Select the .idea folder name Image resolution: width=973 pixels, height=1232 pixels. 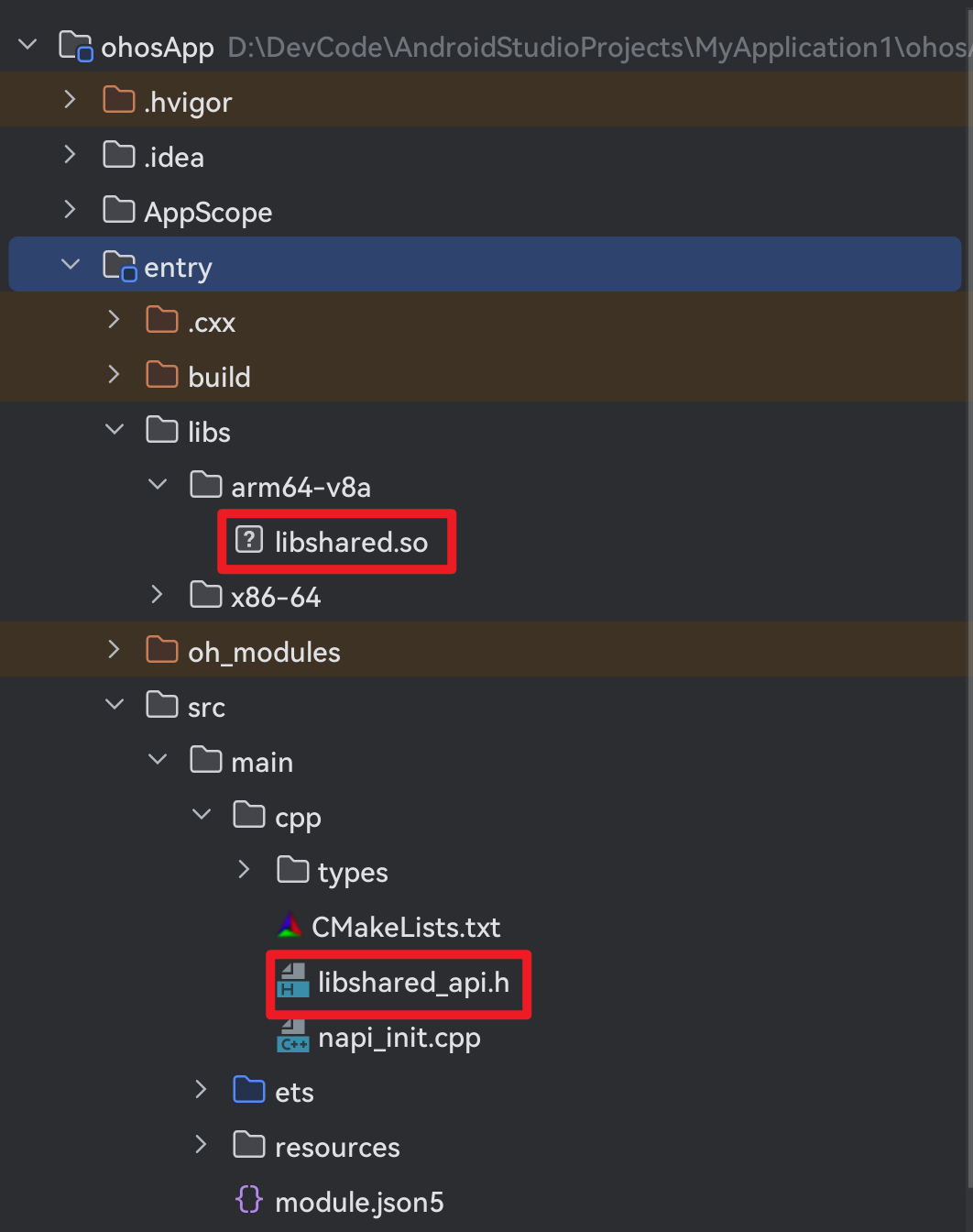click(x=174, y=157)
